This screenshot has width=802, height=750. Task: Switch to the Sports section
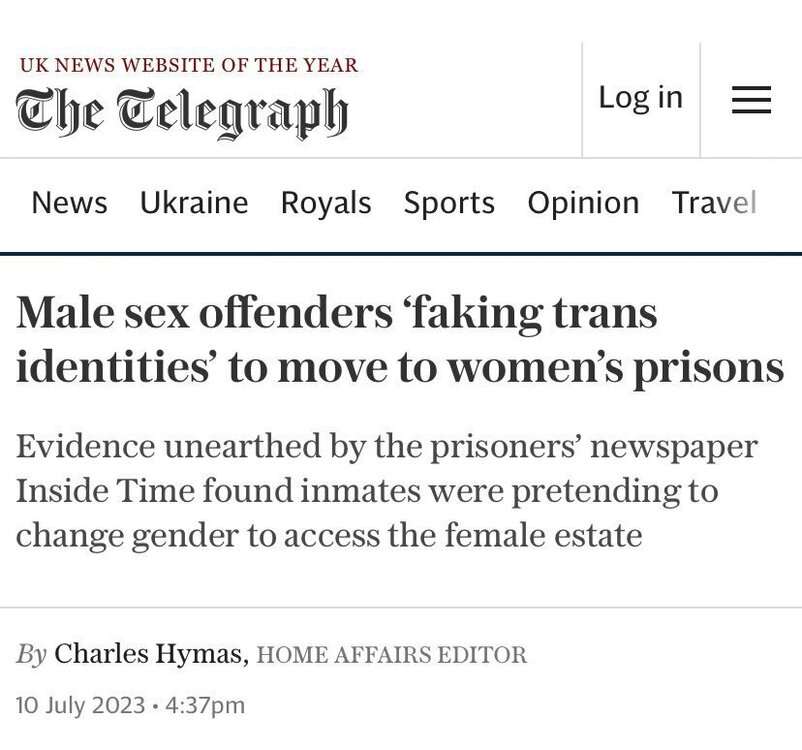[x=449, y=203]
